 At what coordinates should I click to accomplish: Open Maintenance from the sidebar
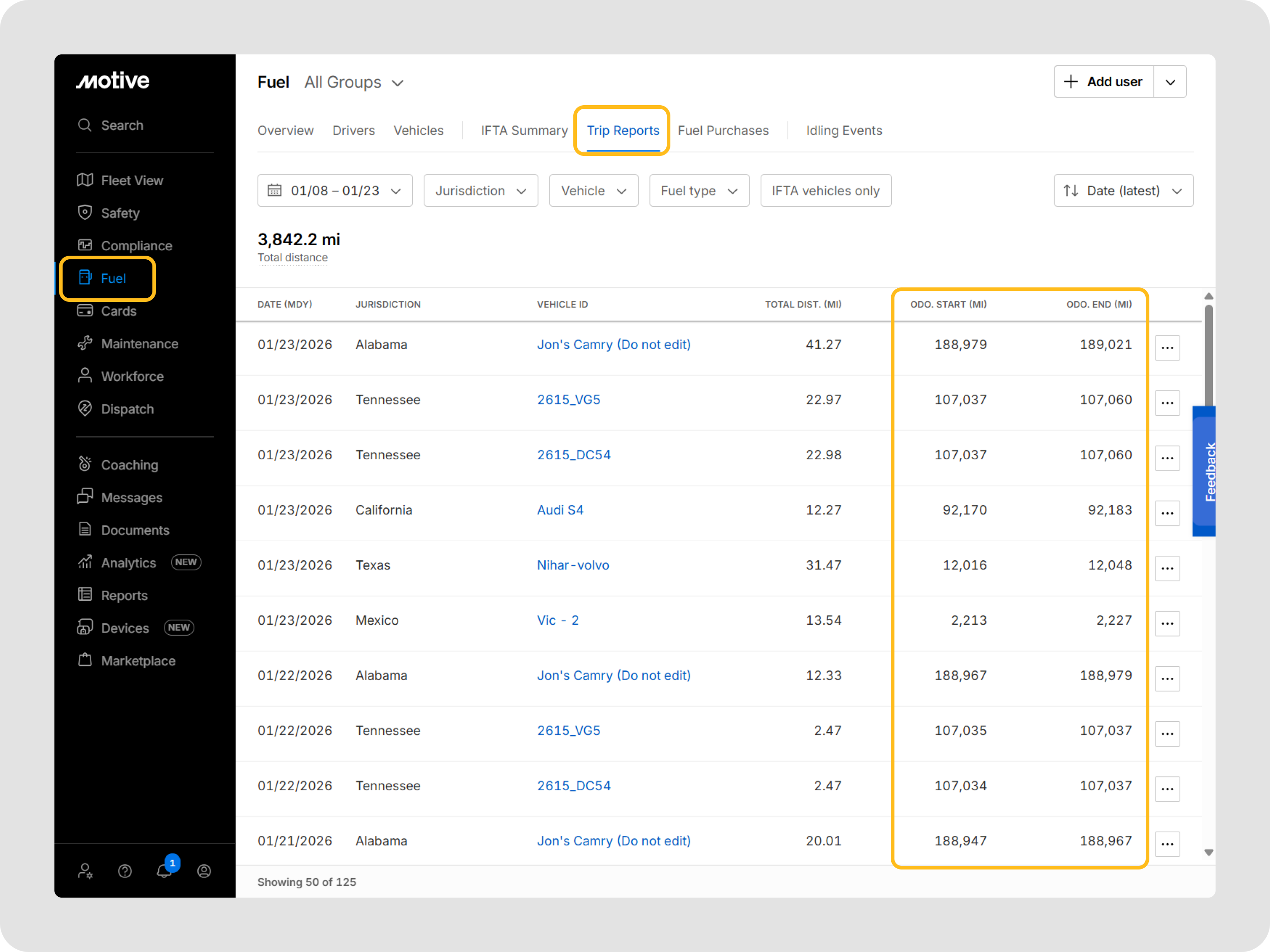[128, 344]
